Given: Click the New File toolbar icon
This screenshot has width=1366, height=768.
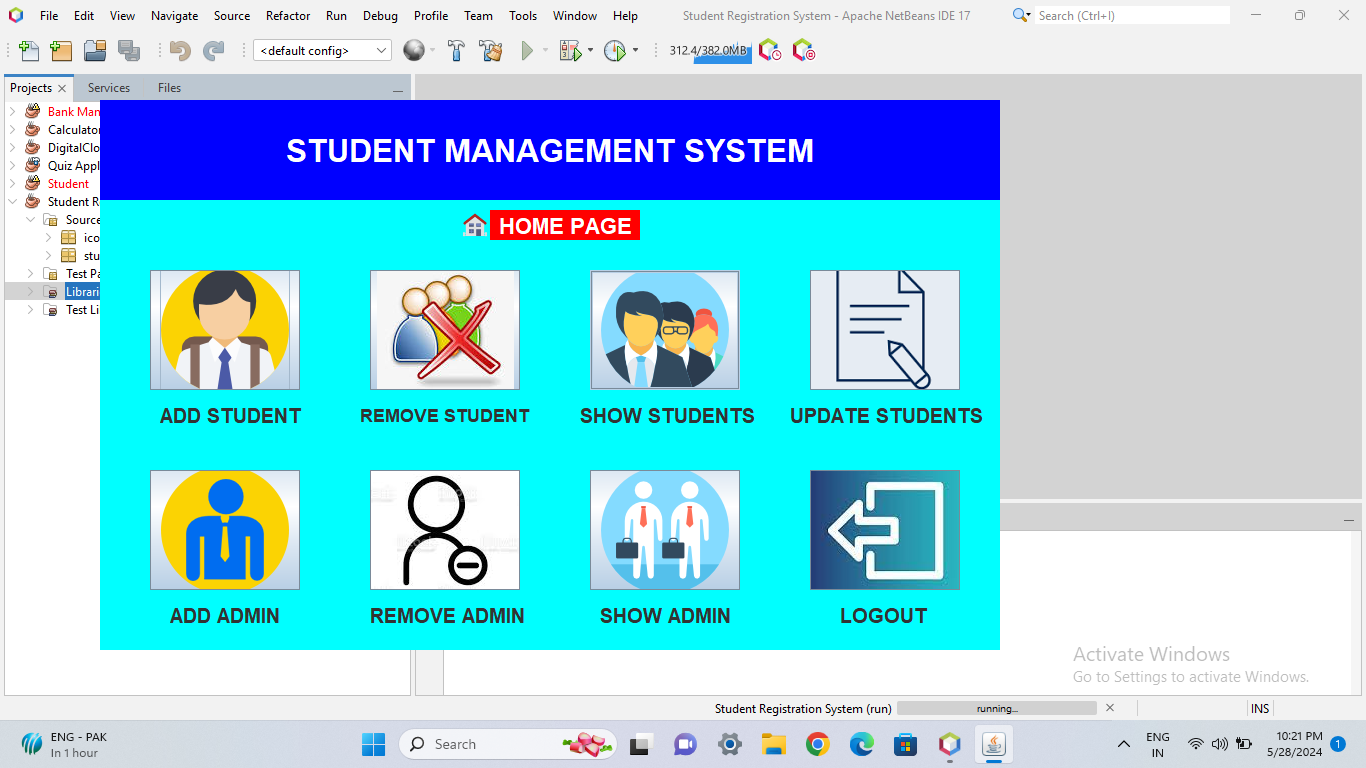Looking at the screenshot, I should (29, 50).
